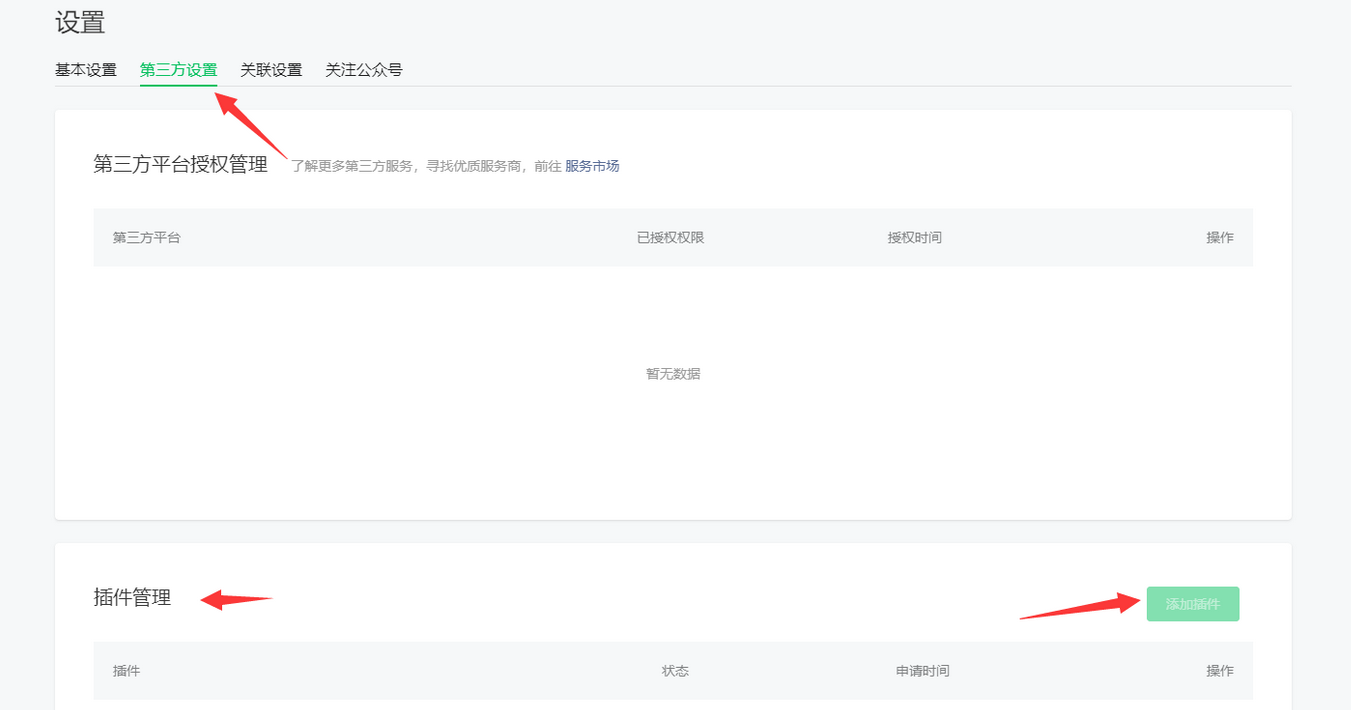Click the 状态 column header

(x=675, y=671)
